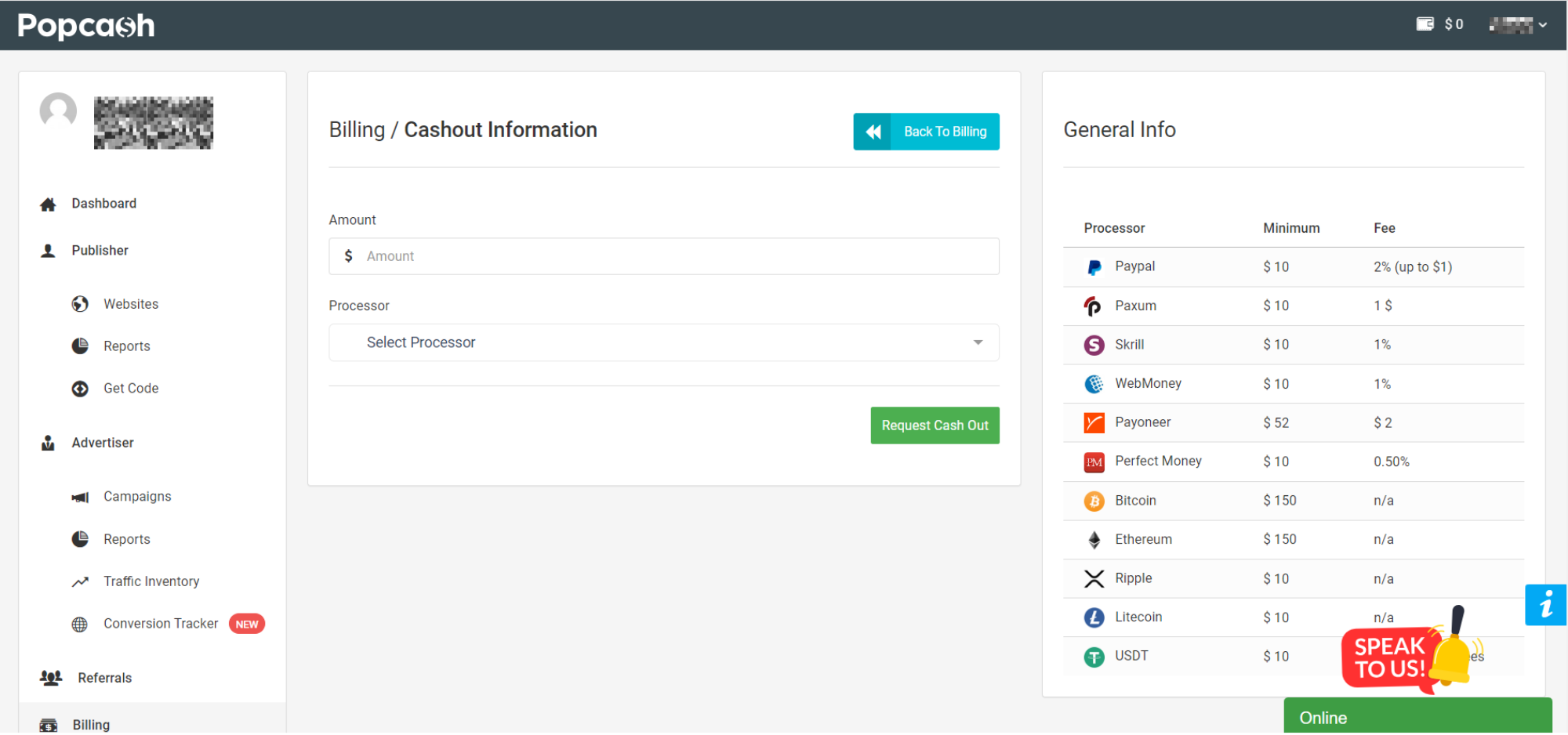The height and width of the screenshot is (735, 1568).
Task: Click the Fee column header
Action: [x=1384, y=228]
